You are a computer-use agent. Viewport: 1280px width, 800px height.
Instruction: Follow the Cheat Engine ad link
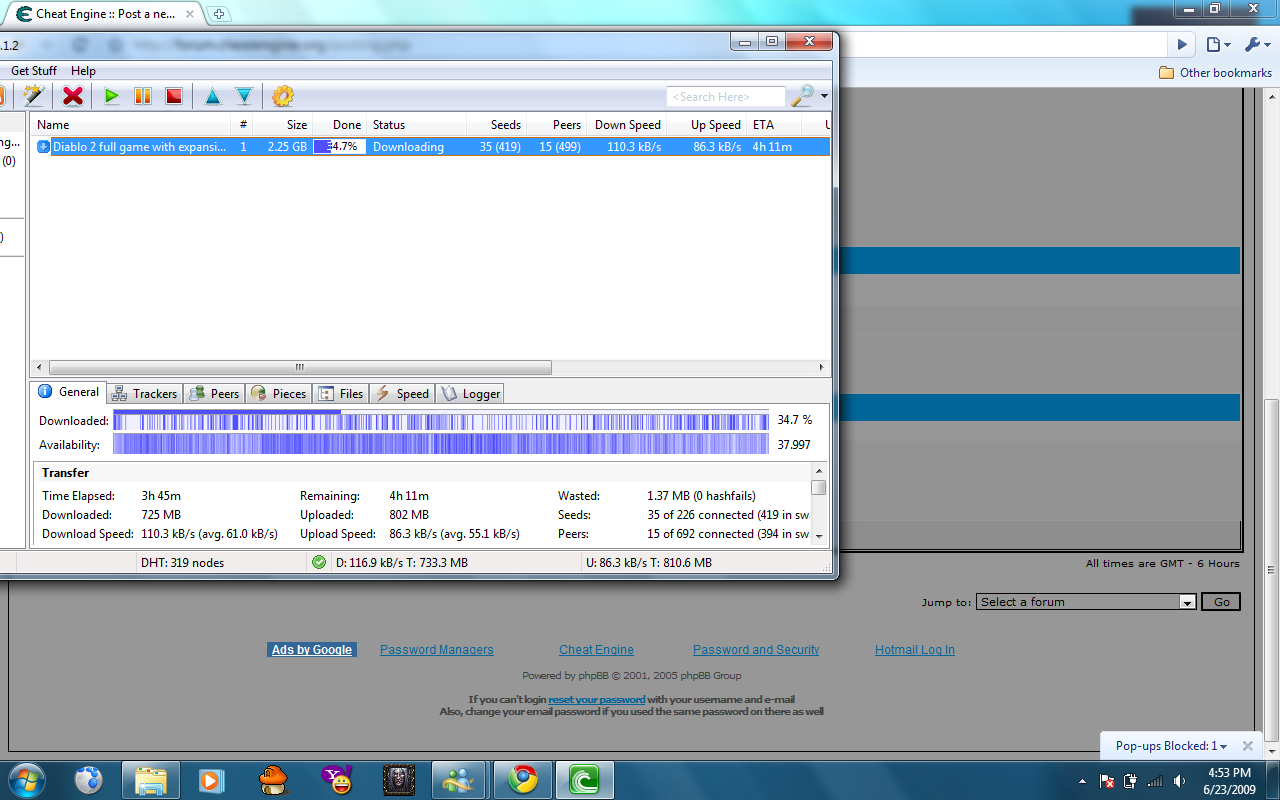click(596, 650)
